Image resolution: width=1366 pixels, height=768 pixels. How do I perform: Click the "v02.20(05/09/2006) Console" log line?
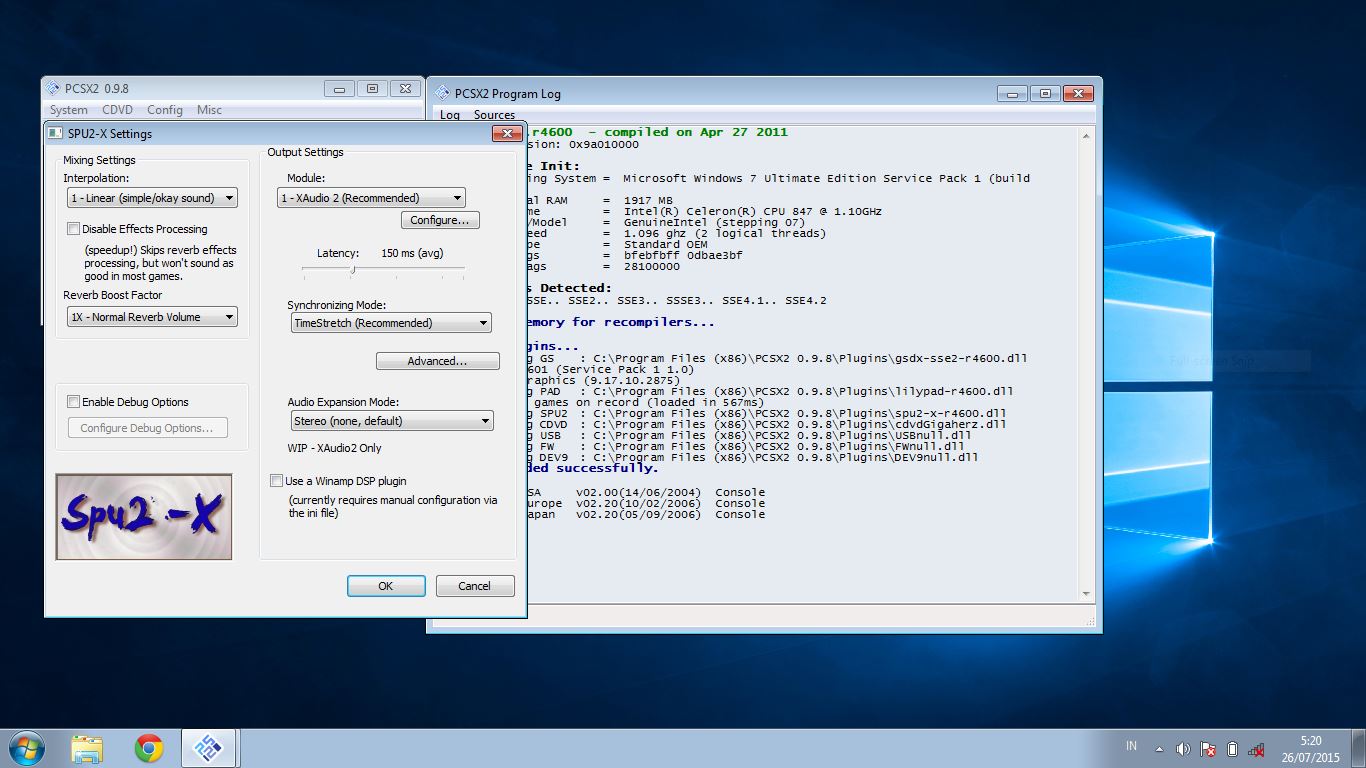tap(670, 515)
